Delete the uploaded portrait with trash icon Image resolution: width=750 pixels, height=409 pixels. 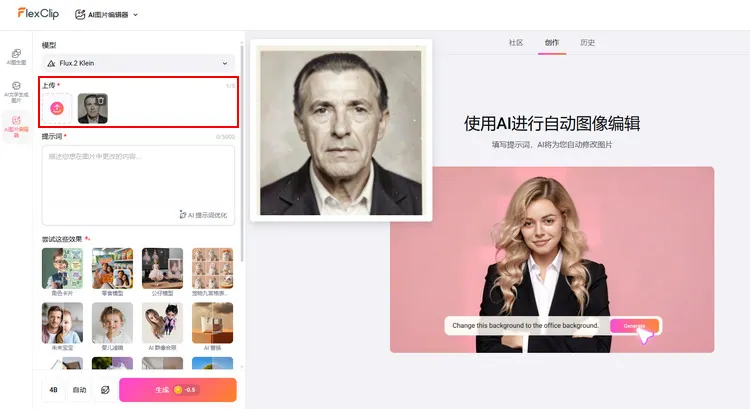click(101, 100)
